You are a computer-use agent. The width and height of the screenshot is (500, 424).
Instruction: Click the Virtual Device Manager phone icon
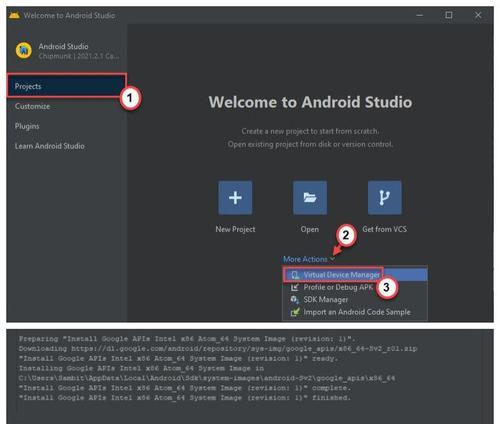tap(295, 275)
